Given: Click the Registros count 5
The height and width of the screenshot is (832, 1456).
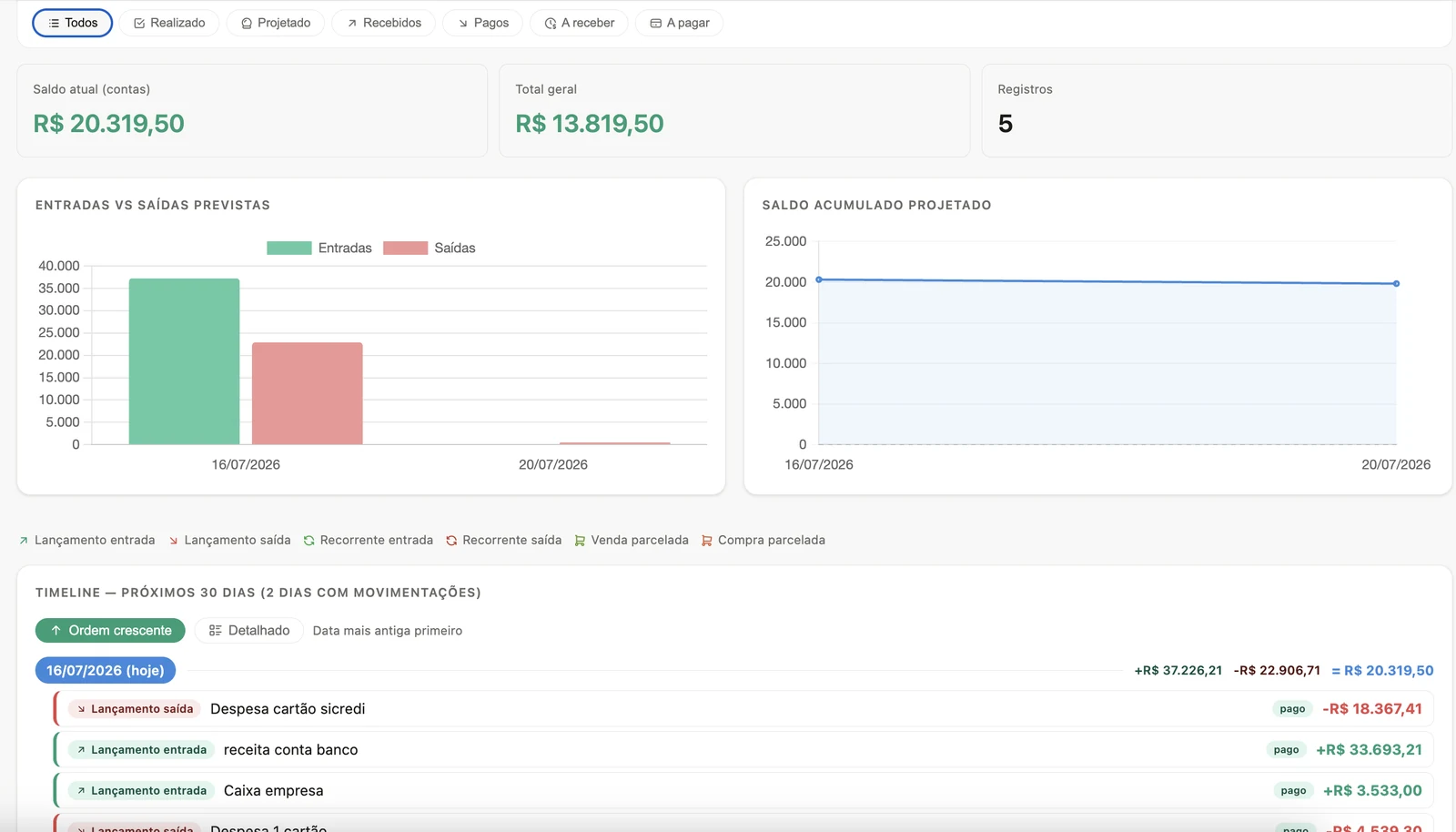Looking at the screenshot, I should pyautogui.click(x=1006, y=124).
